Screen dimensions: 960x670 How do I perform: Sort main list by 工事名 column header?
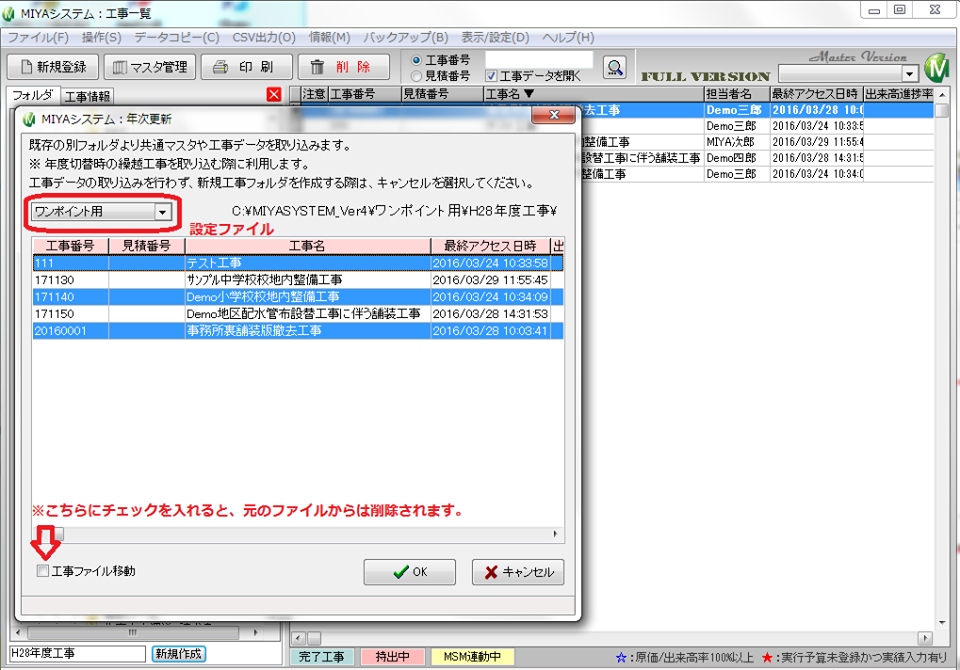[x=593, y=94]
